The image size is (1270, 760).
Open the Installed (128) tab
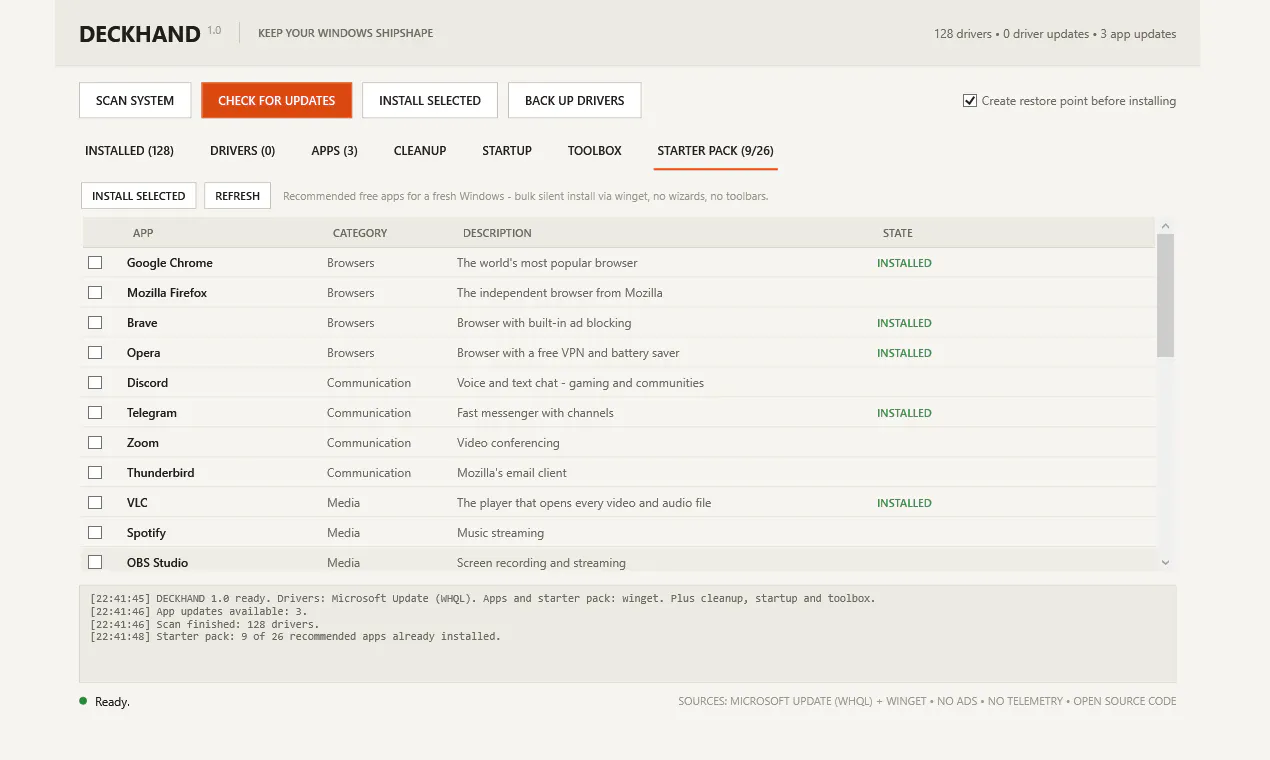point(129,151)
